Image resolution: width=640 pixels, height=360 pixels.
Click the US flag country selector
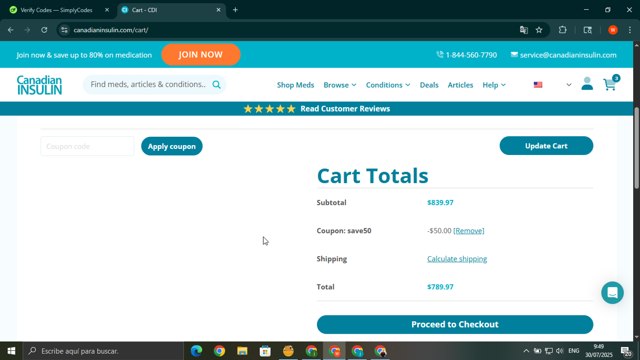pyautogui.click(x=538, y=85)
